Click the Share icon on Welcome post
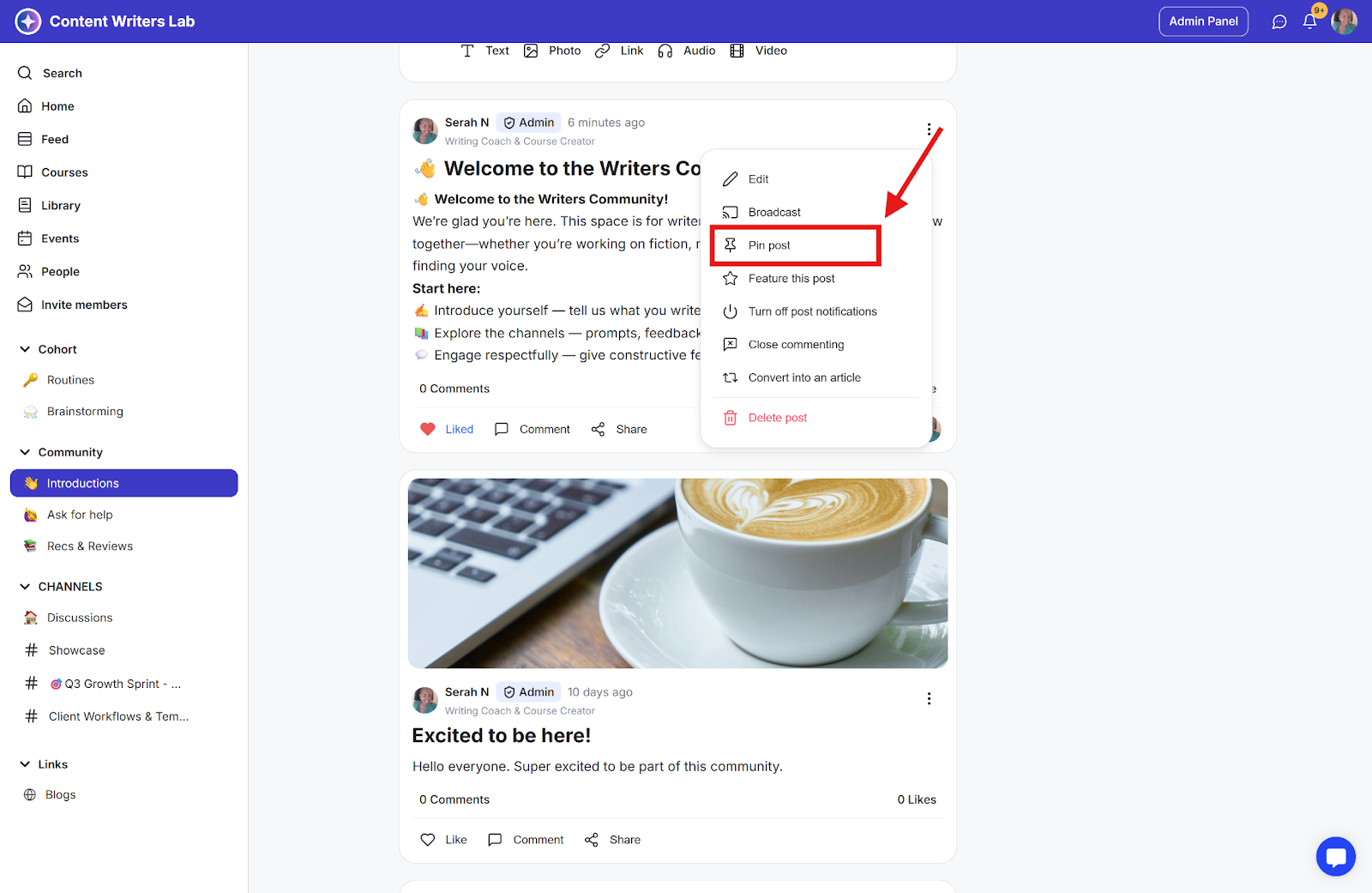Viewport: 1372px width, 893px height. click(598, 429)
